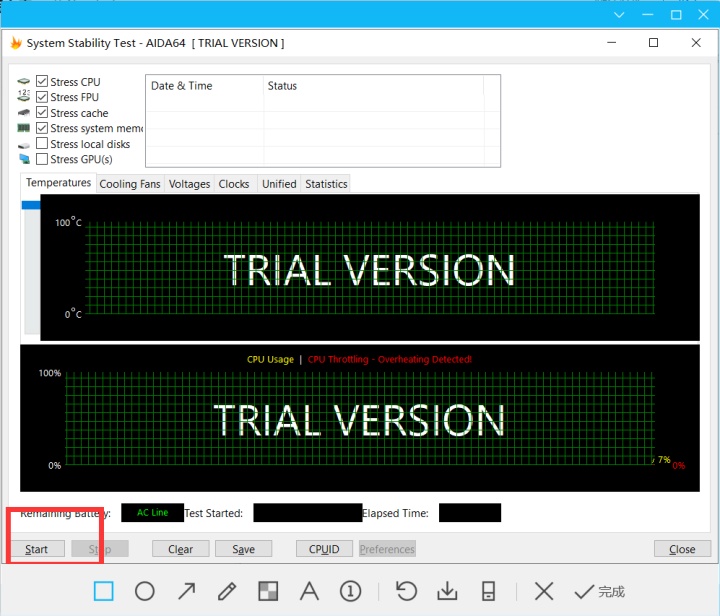Open the Voltages tab

click(x=189, y=184)
